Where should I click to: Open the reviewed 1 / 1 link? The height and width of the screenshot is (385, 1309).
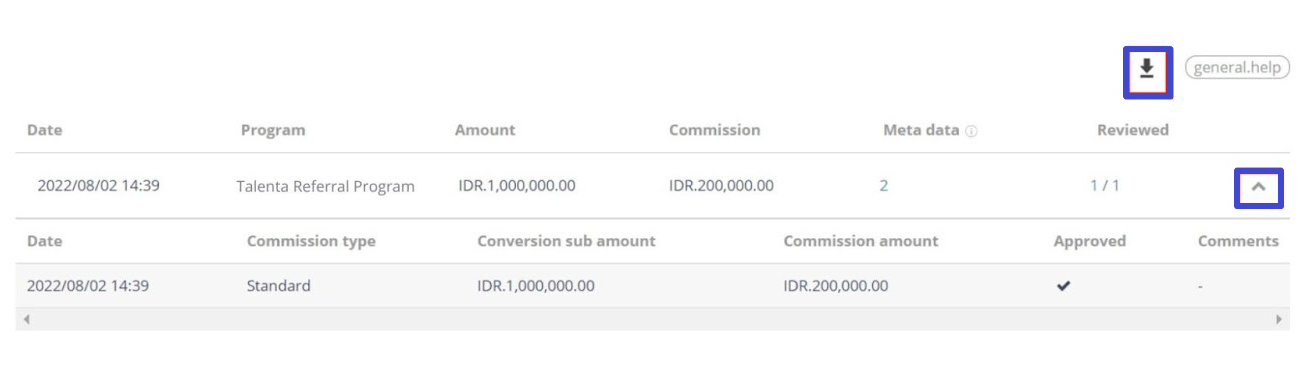1104,186
